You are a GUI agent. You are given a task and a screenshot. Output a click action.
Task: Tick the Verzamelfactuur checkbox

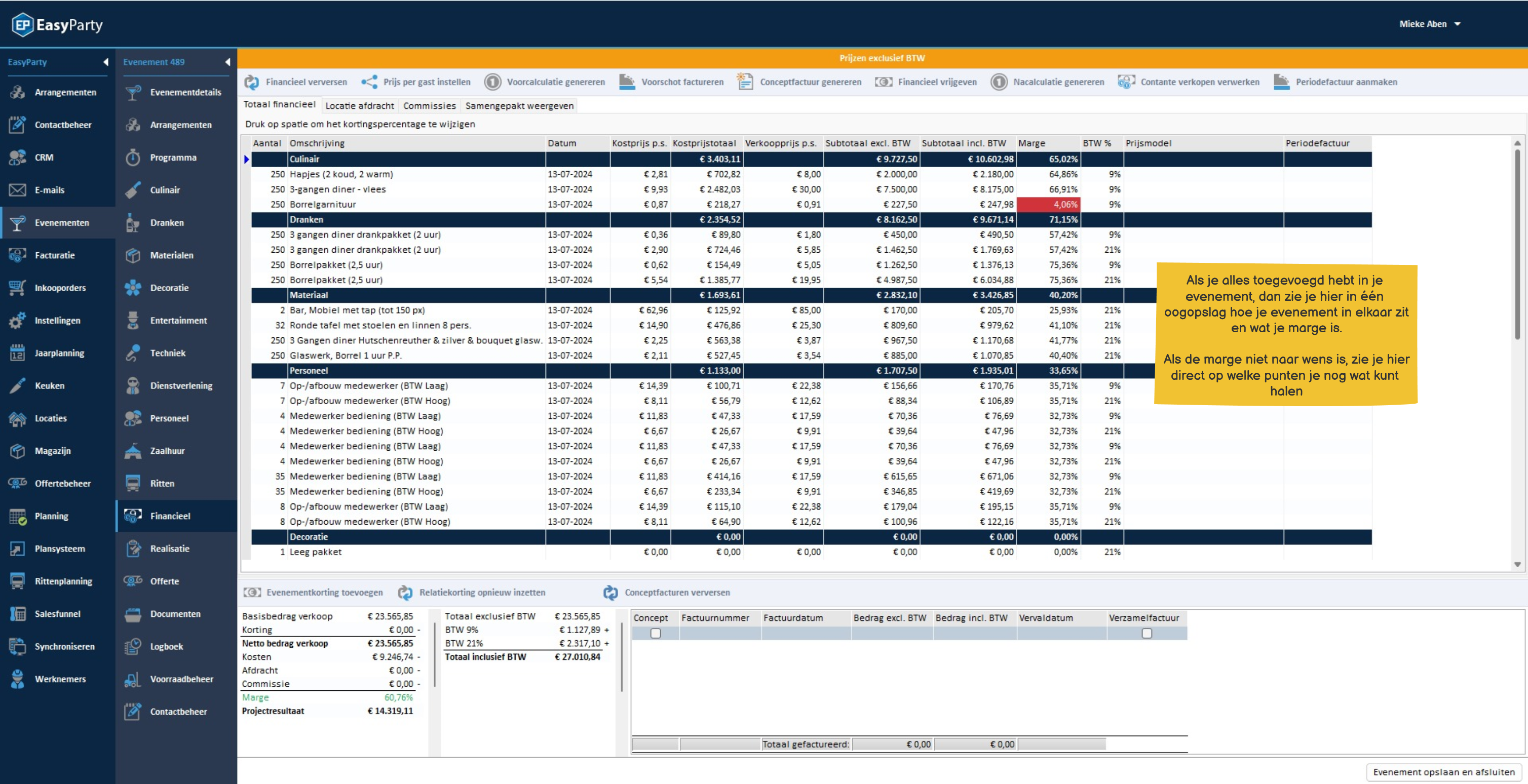1147,634
